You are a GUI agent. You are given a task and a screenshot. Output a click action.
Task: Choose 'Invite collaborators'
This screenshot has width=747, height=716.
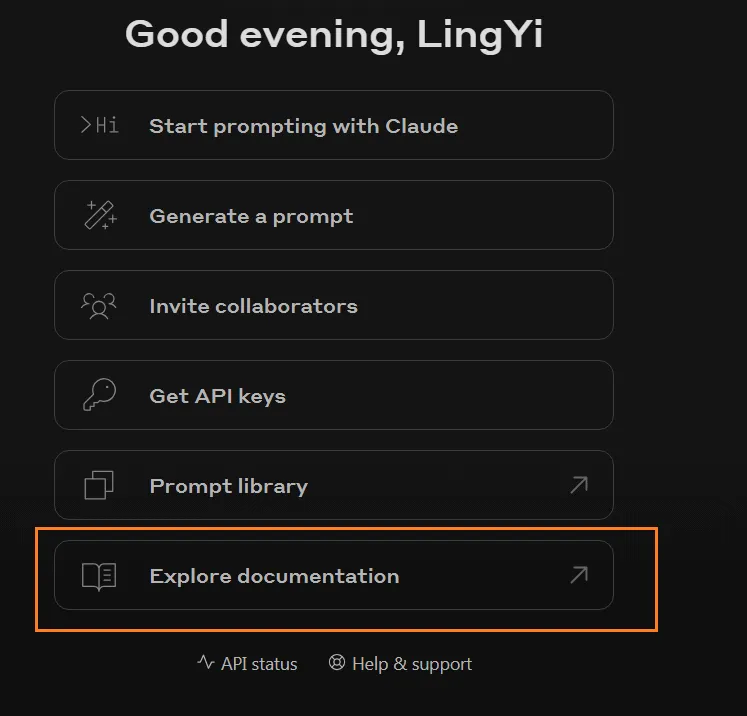click(253, 306)
